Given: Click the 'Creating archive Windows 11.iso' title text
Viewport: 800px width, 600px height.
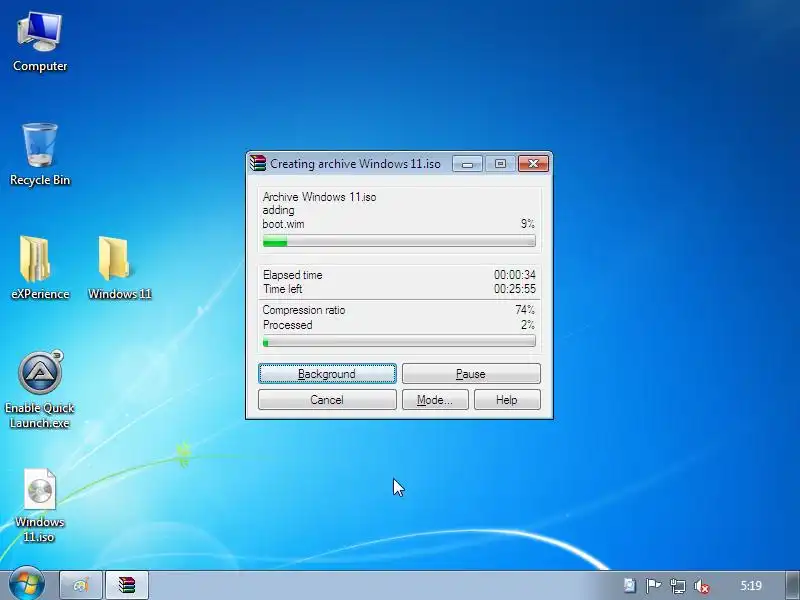Looking at the screenshot, I should [355, 164].
